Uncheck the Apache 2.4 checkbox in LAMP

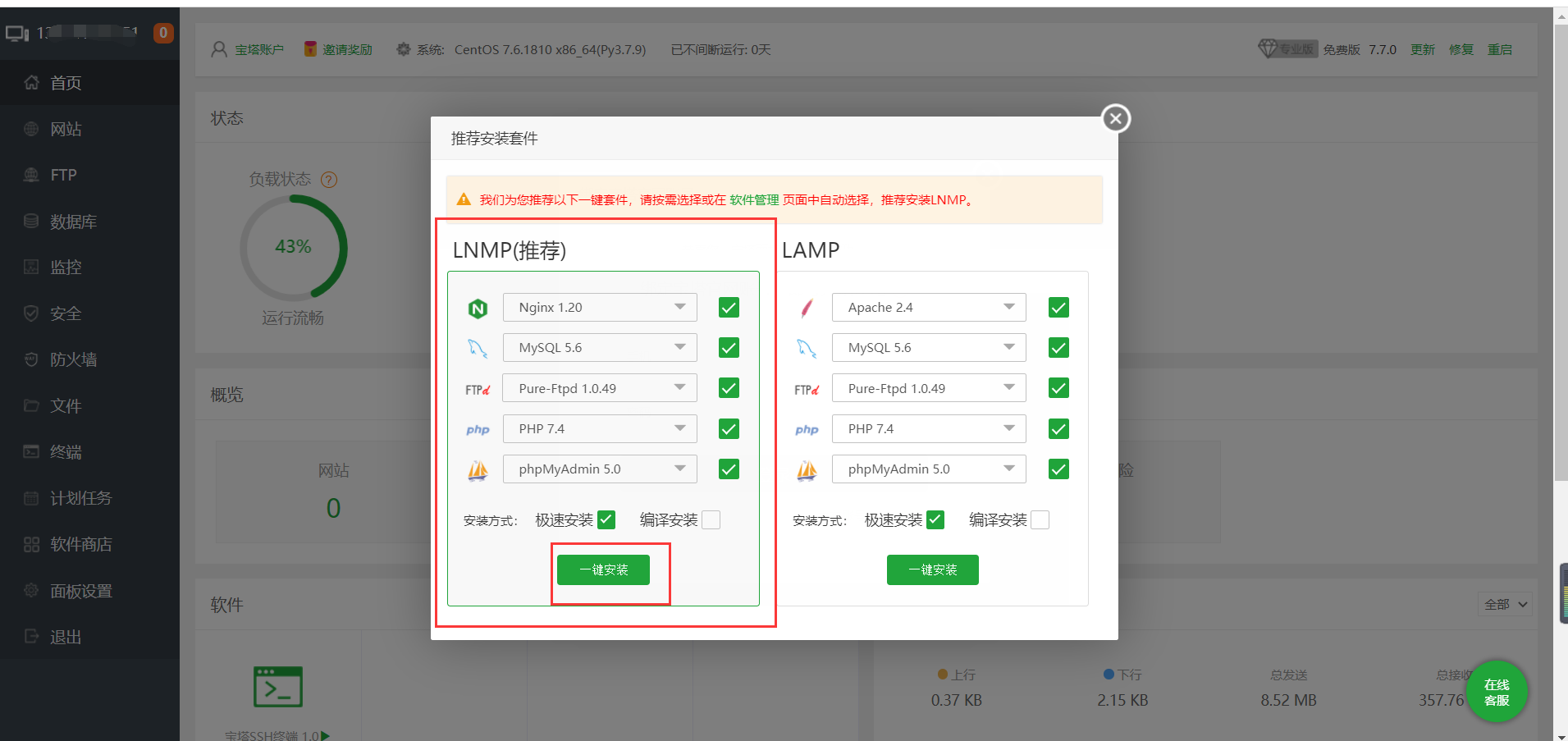click(x=1058, y=308)
